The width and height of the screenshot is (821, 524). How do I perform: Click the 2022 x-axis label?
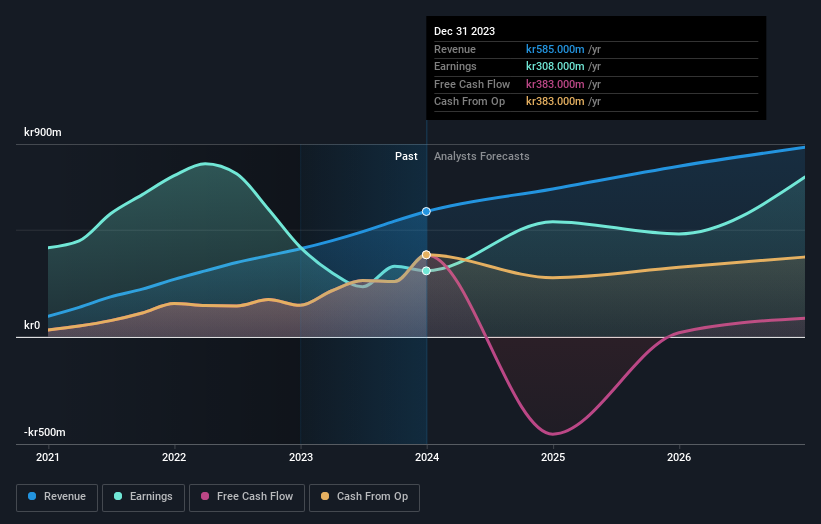tap(174, 458)
